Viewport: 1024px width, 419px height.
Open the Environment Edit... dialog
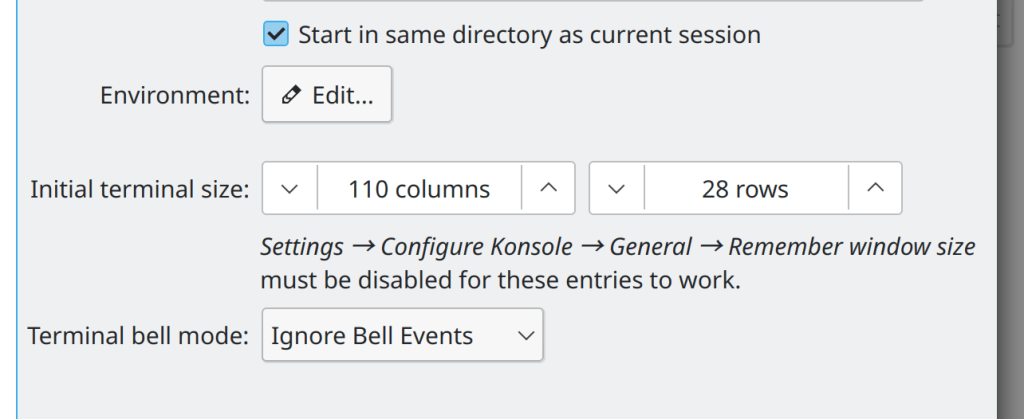(x=327, y=95)
